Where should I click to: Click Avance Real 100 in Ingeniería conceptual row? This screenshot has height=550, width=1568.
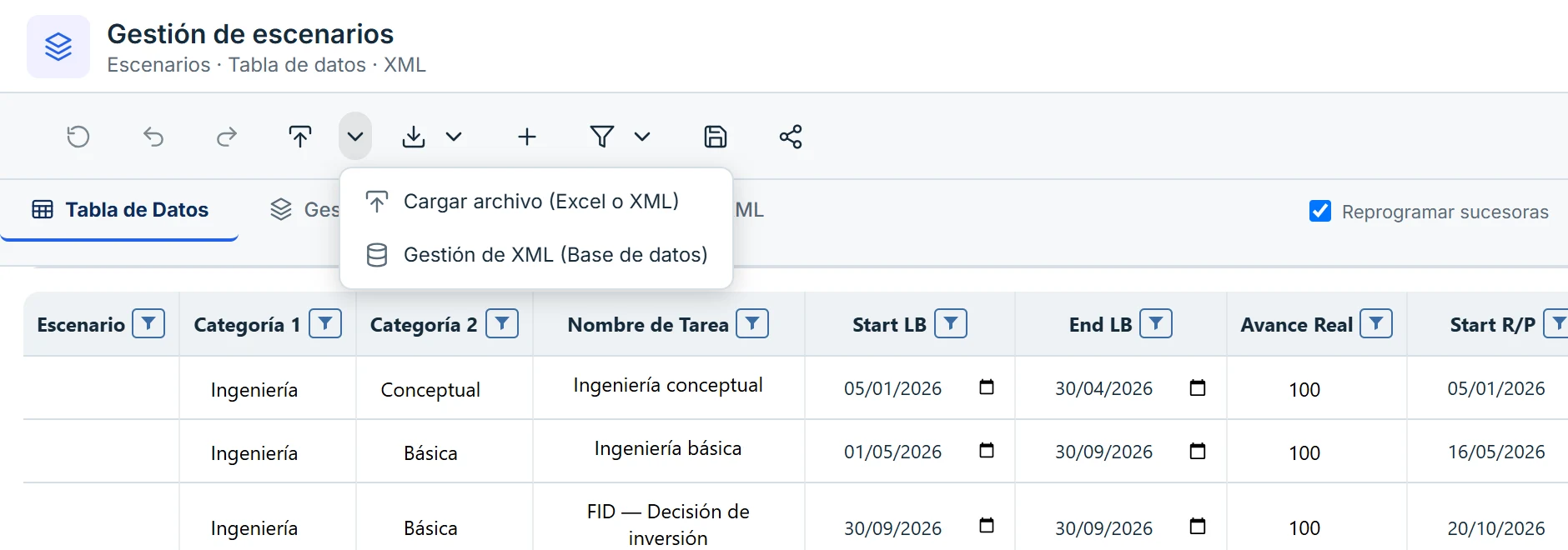tap(1304, 390)
